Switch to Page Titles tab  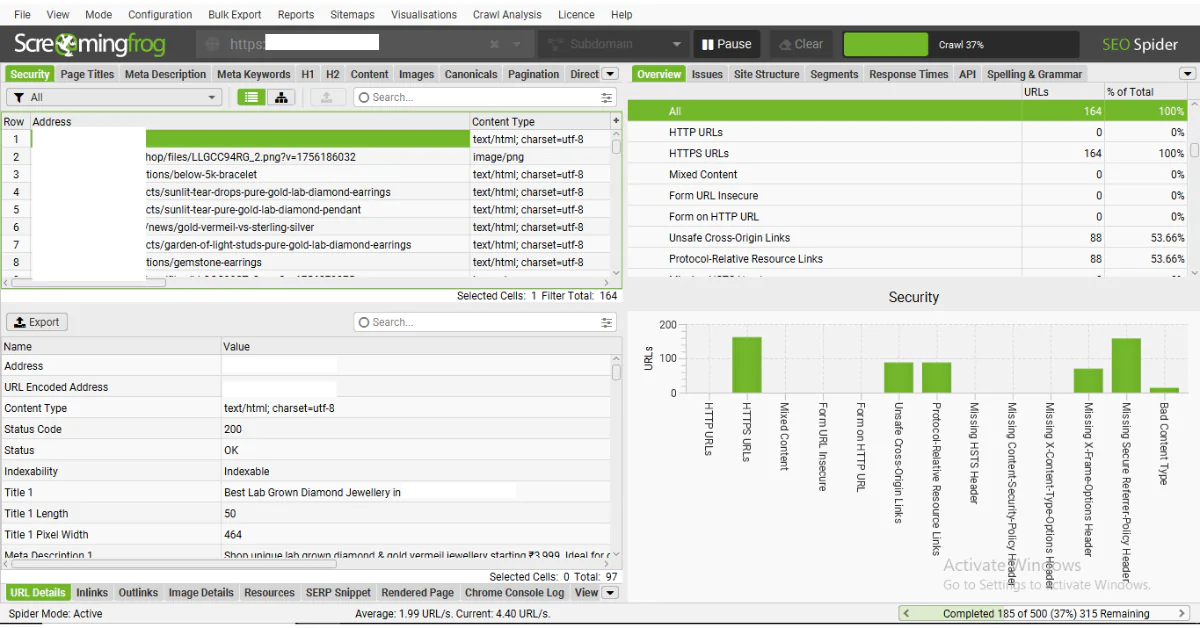(x=88, y=74)
